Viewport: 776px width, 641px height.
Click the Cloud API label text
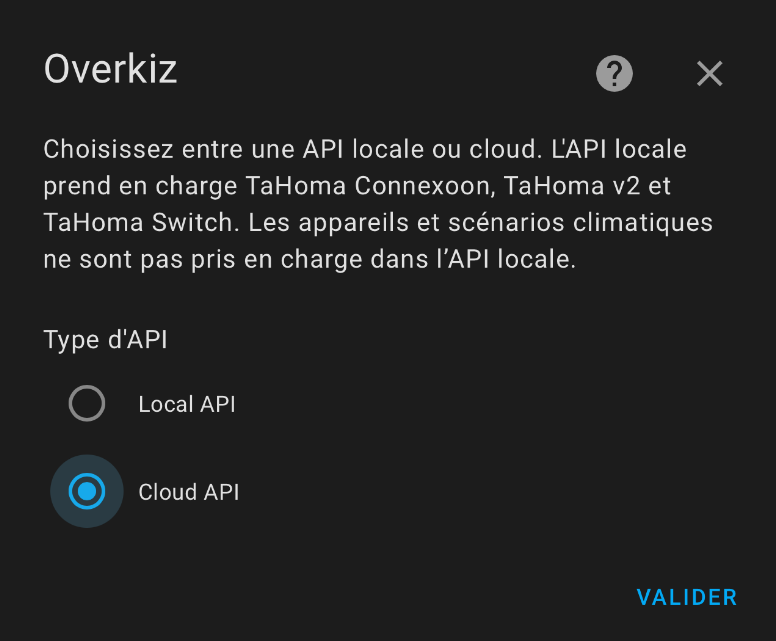[189, 492]
